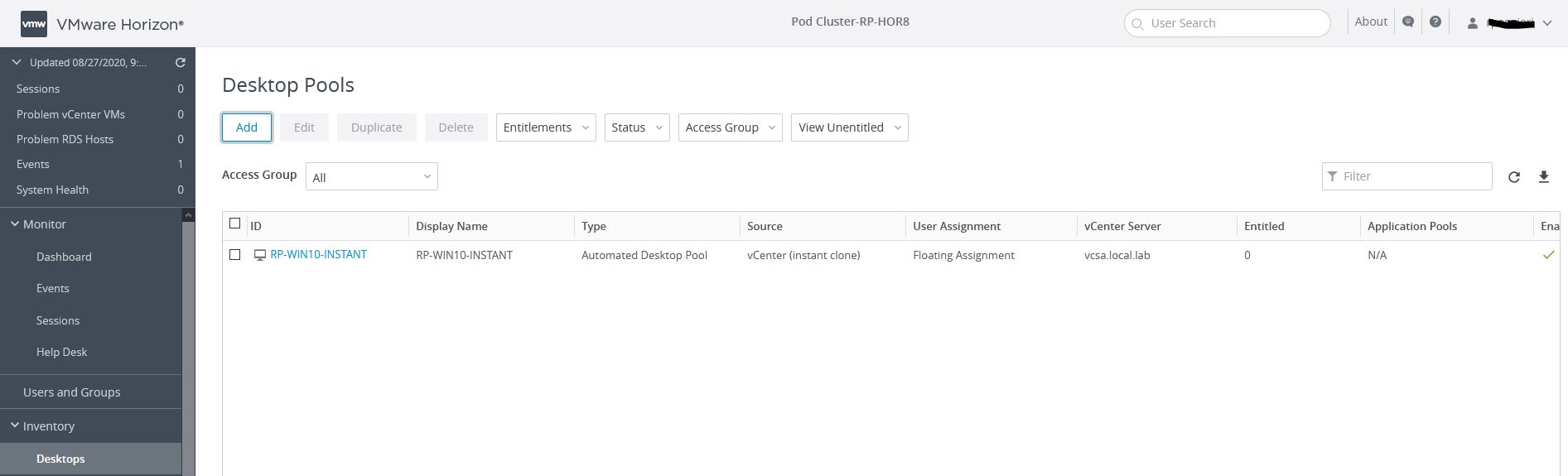Sort by the Entitled column header
The width and height of the screenshot is (1568, 476).
click(1264, 226)
